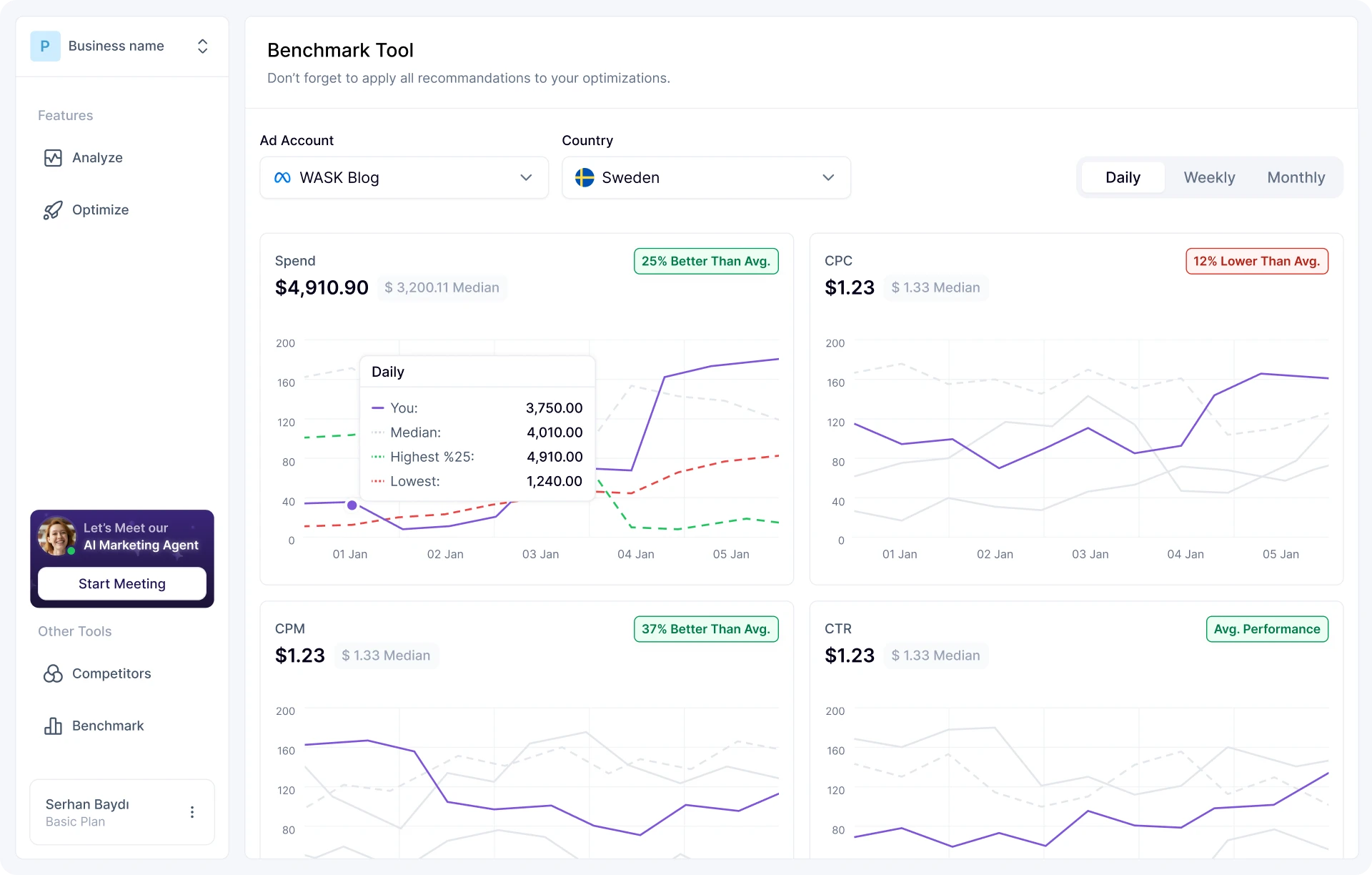Screen dimensions: 1372x875
Task: Click the CPC $ 1.33 Median label
Action: [935, 287]
